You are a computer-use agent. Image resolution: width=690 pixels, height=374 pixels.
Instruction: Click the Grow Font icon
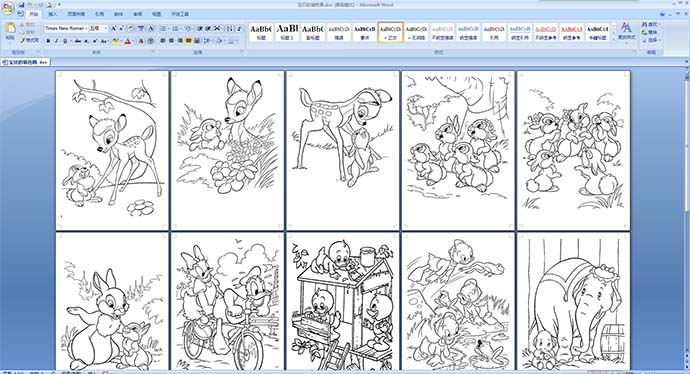click(x=114, y=28)
